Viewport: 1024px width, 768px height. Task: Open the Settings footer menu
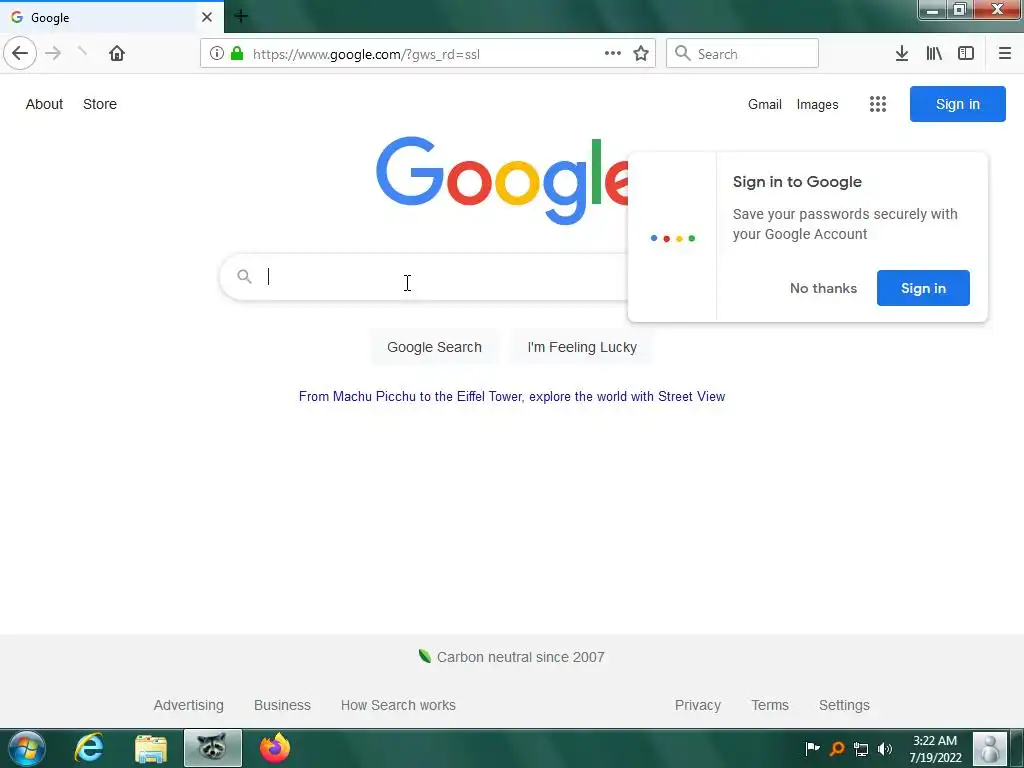coord(844,705)
